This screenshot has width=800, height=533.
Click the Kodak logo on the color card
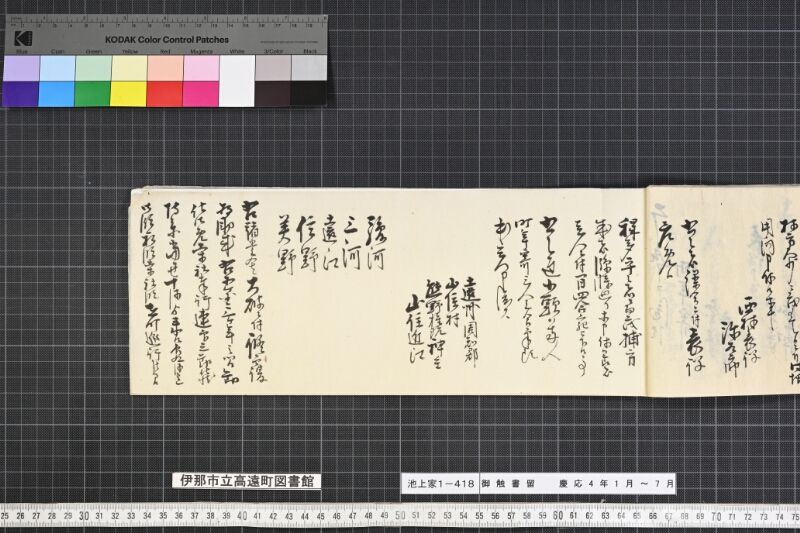23,38
